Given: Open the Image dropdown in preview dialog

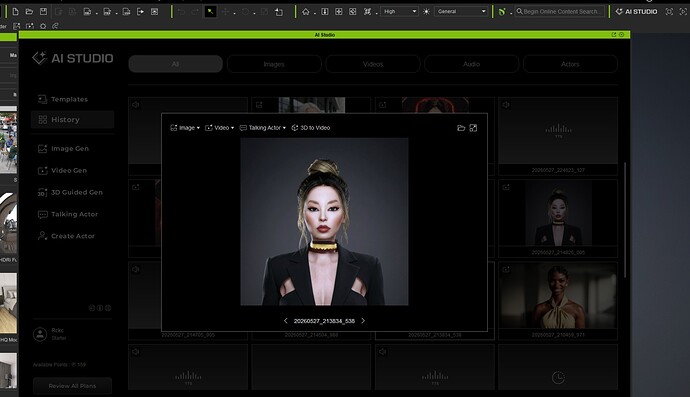Looking at the screenshot, I should pyautogui.click(x=185, y=128).
